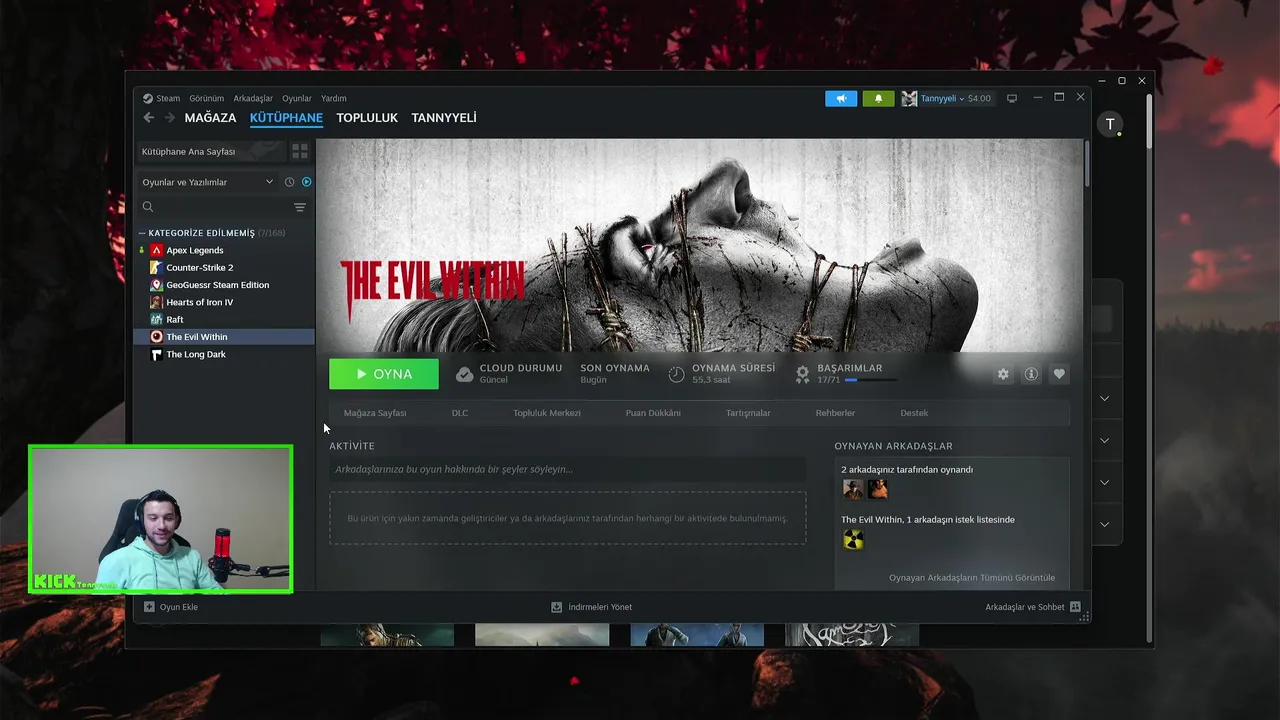Click the first playing friend avatar
The width and height of the screenshot is (1280, 720).
click(853, 489)
